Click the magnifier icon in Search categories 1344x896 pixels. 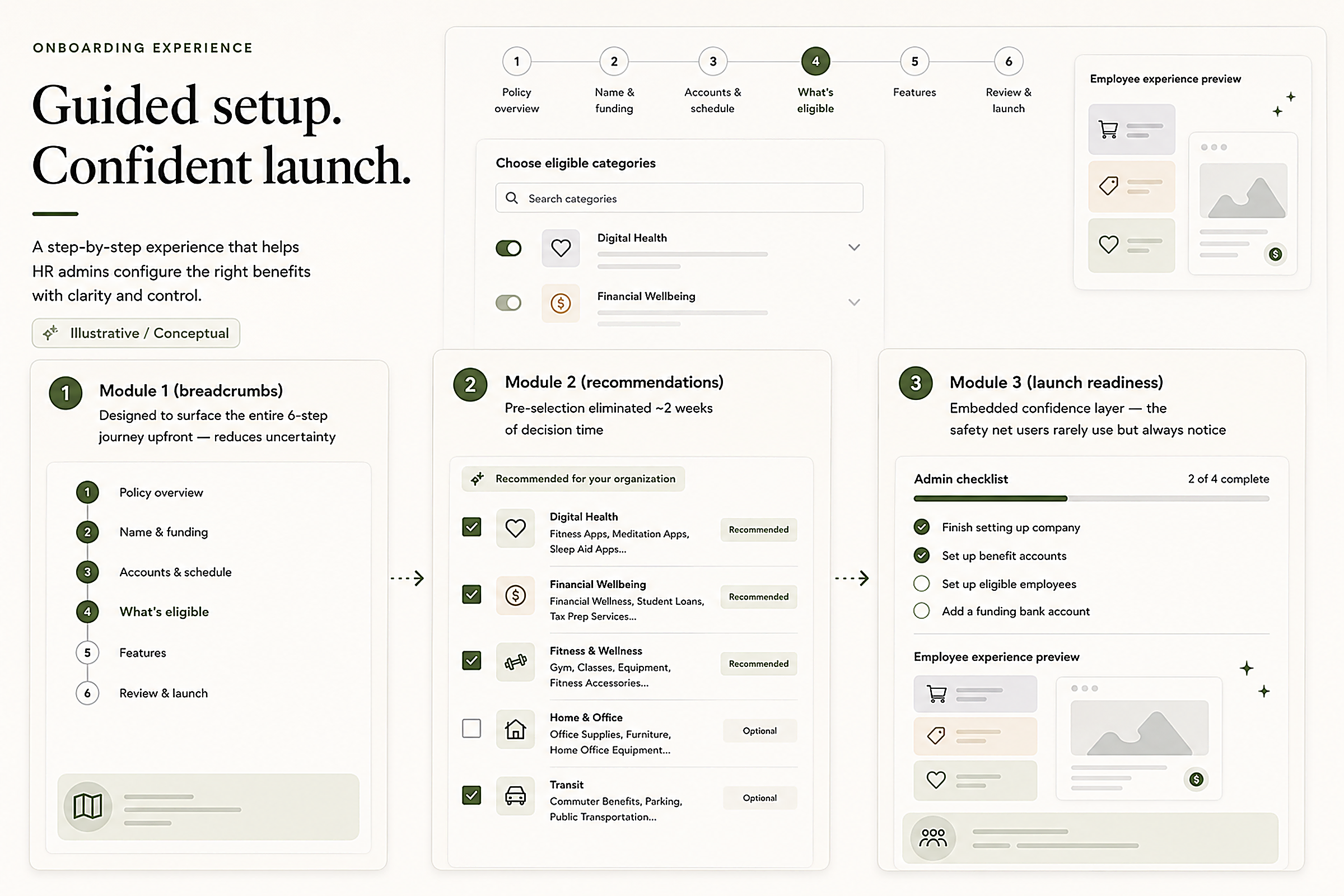point(512,198)
